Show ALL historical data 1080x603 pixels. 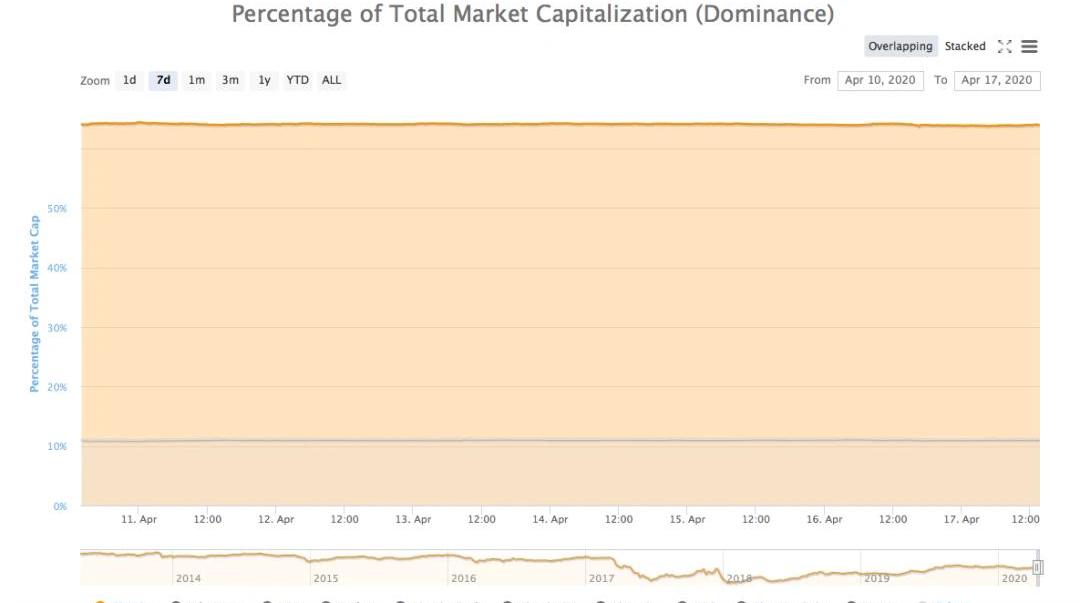(331, 80)
